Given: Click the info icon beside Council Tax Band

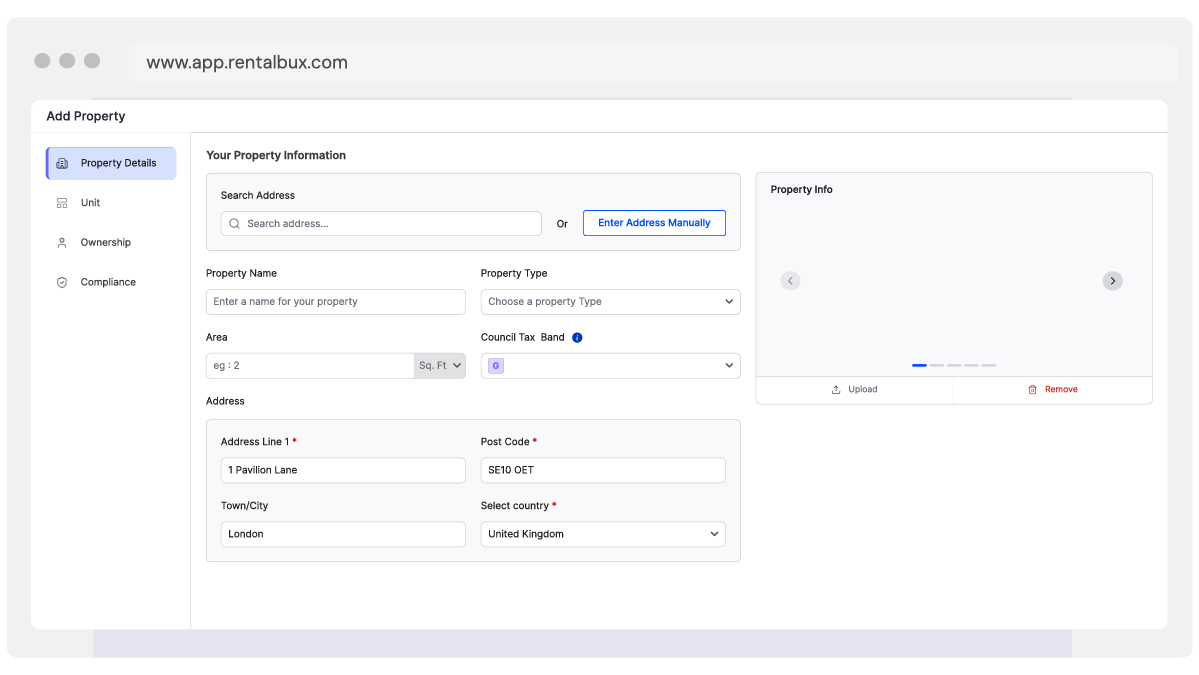Looking at the screenshot, I should (576, 337).
